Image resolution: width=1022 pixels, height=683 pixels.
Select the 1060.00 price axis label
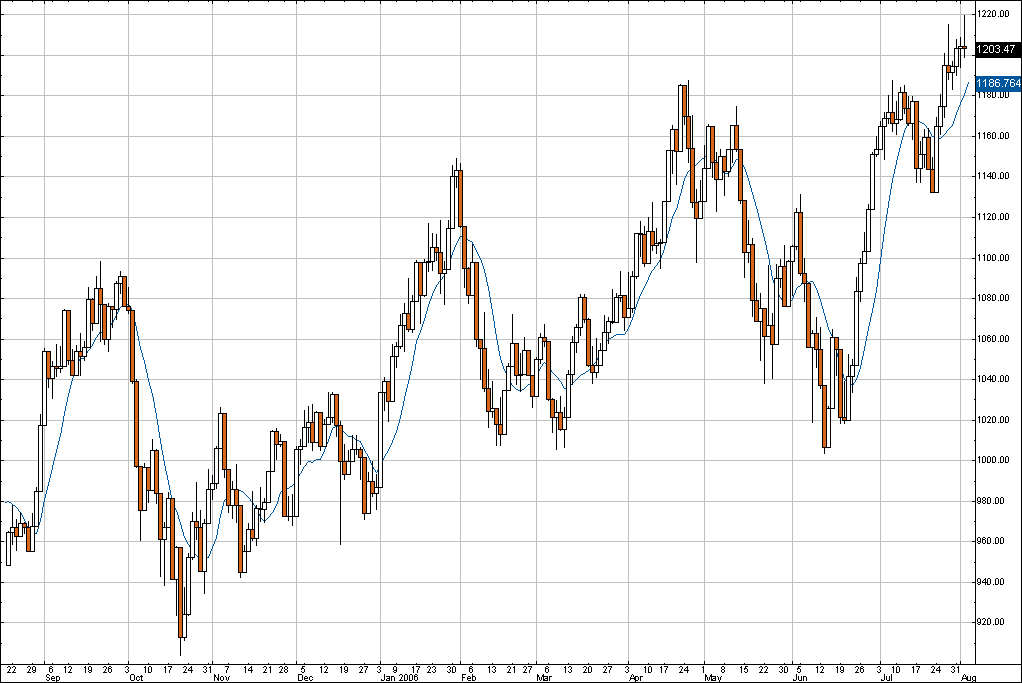pos(995,340)
